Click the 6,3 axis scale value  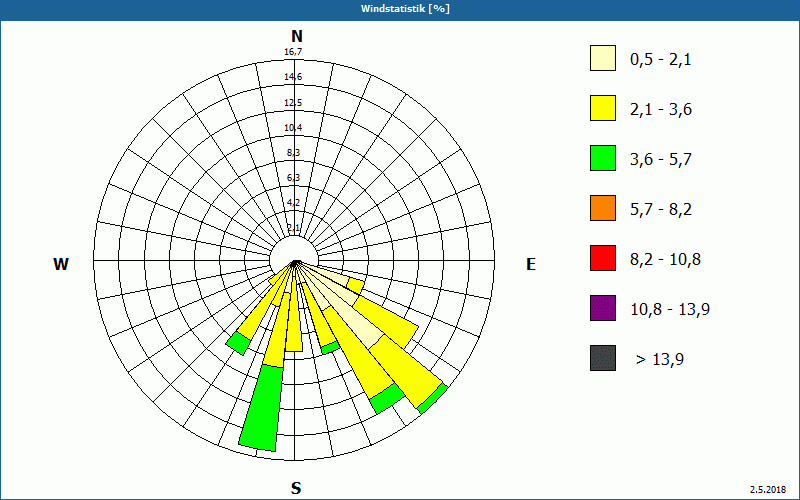(293, 178)
